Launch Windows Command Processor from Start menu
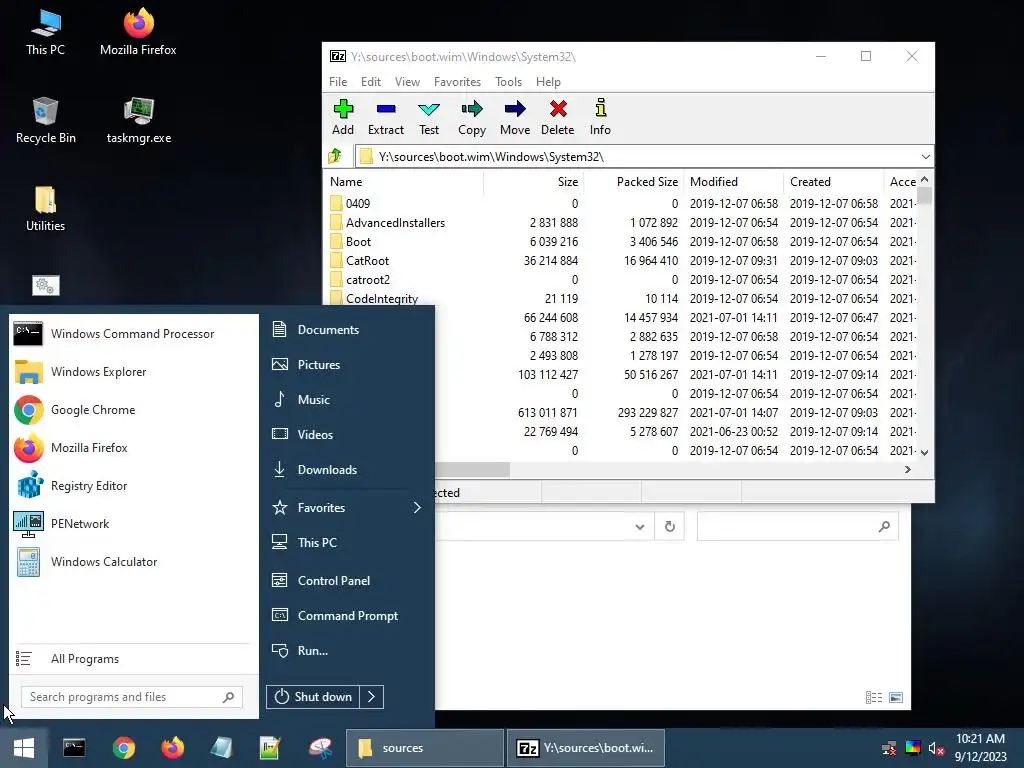The height and width of the screenshot is (768, 1024). coord(133,334)
